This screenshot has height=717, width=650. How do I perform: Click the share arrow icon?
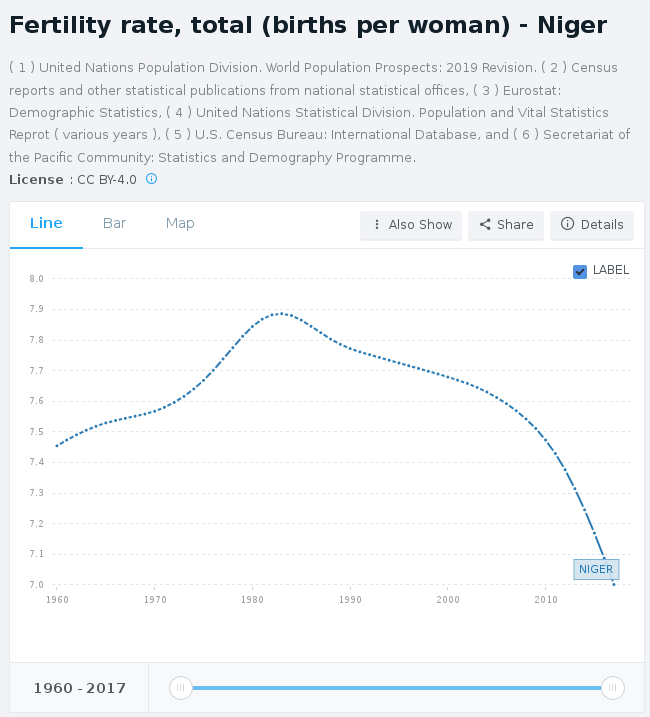tap(485, 225)
